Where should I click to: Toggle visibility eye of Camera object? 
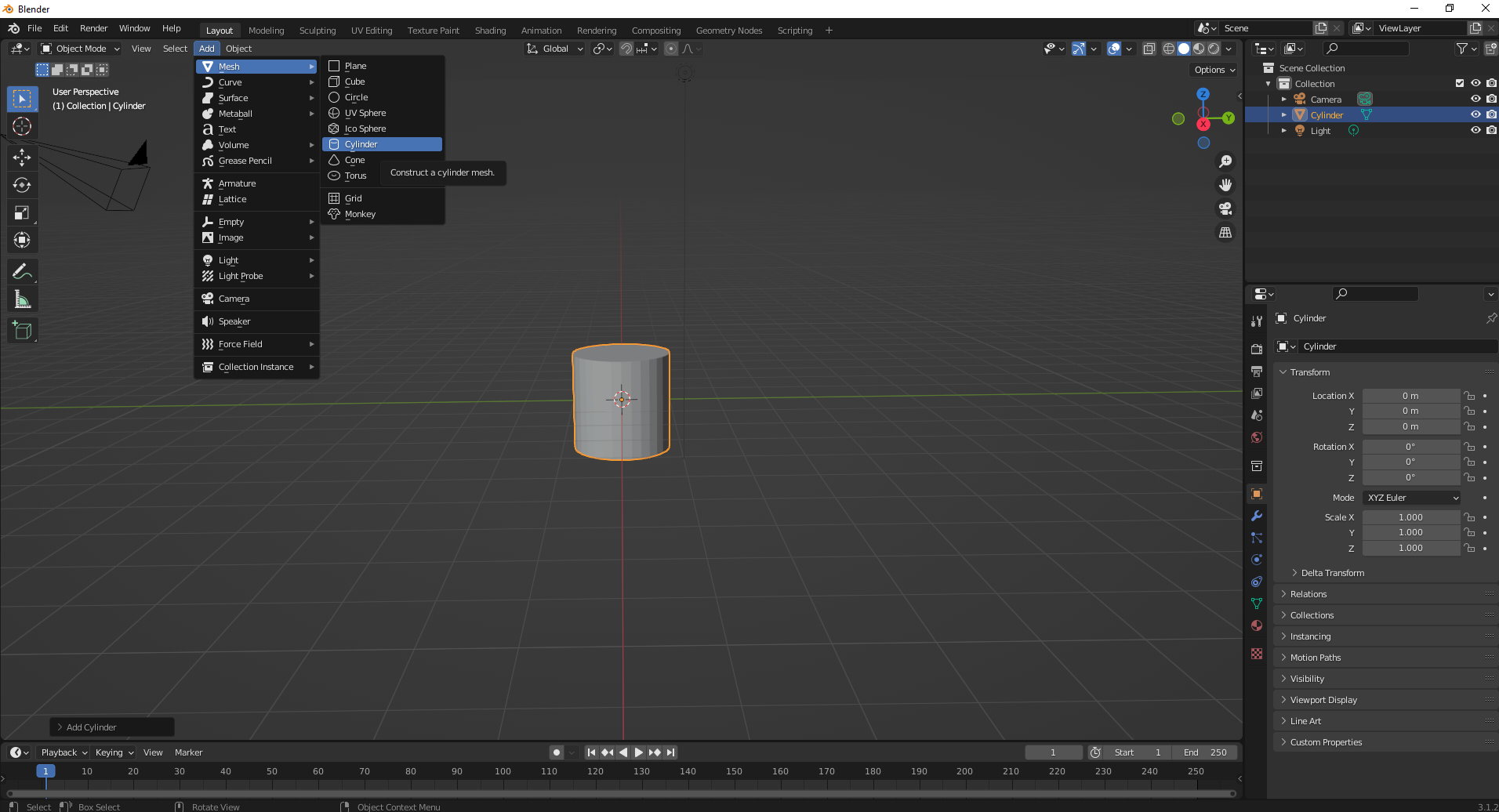coord(1475,99)
